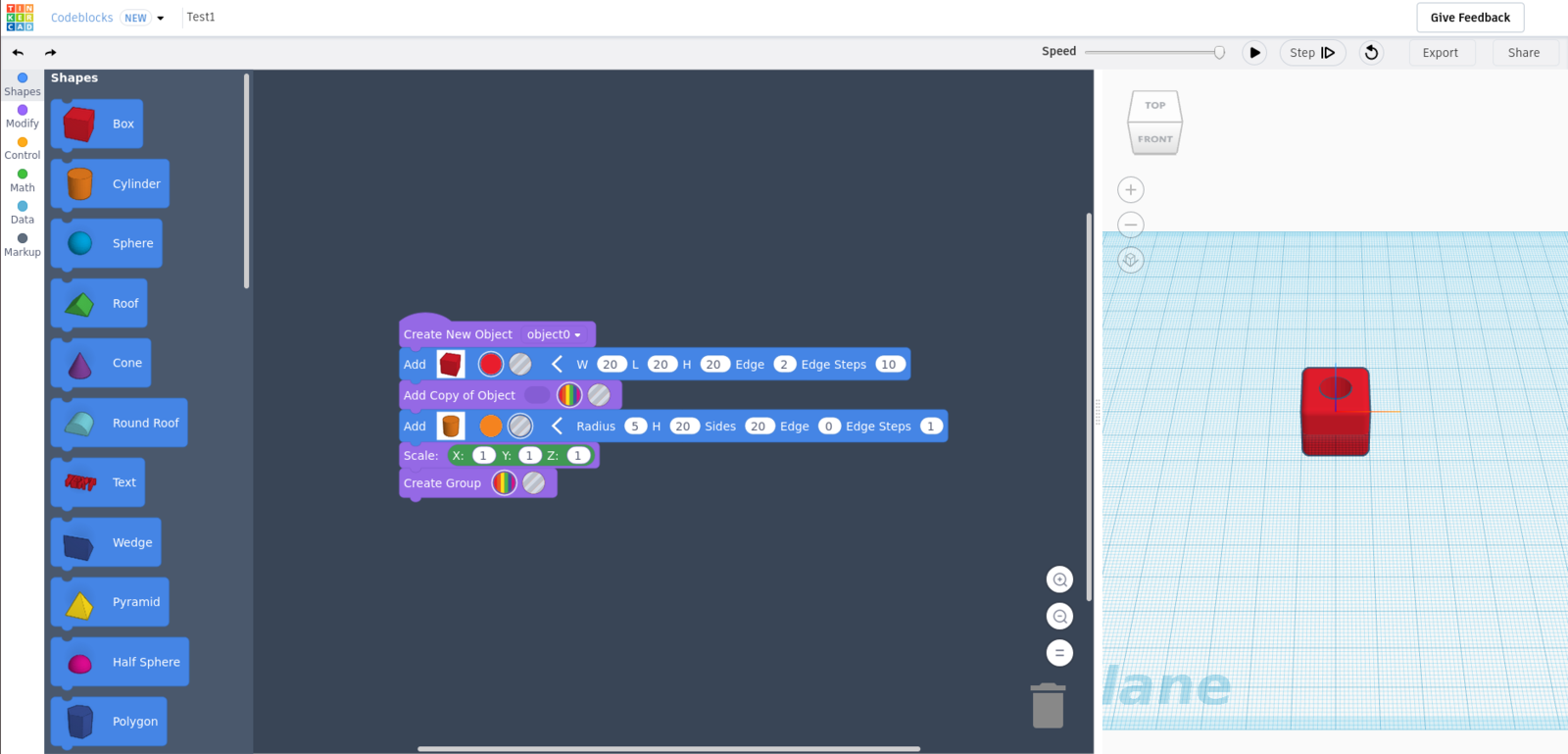Click the home view cube icon
Screen dimensions: 1568x754
point(1130,260)
